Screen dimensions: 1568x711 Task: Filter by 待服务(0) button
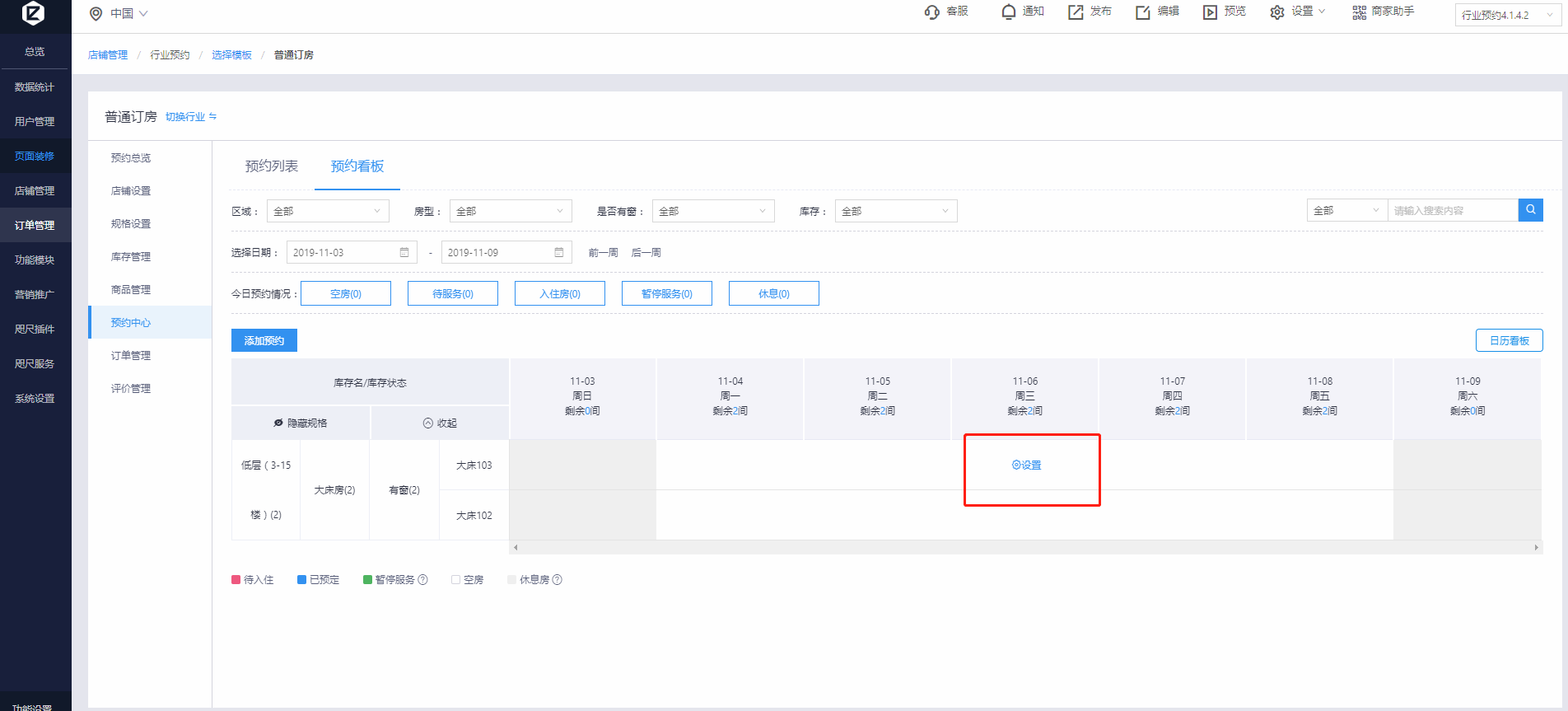(453, 293)
